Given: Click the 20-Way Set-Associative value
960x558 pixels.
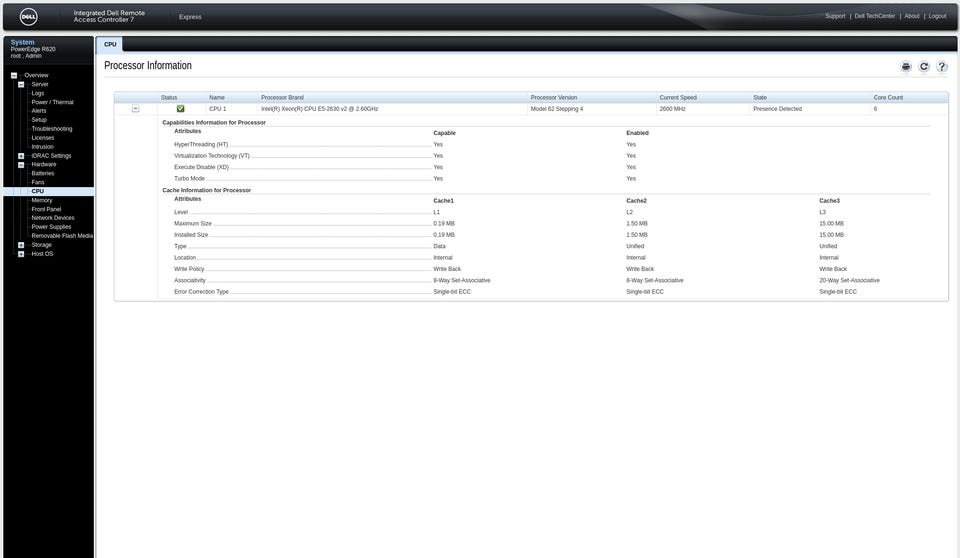Looking at the screenshot, I should [849, 281].
